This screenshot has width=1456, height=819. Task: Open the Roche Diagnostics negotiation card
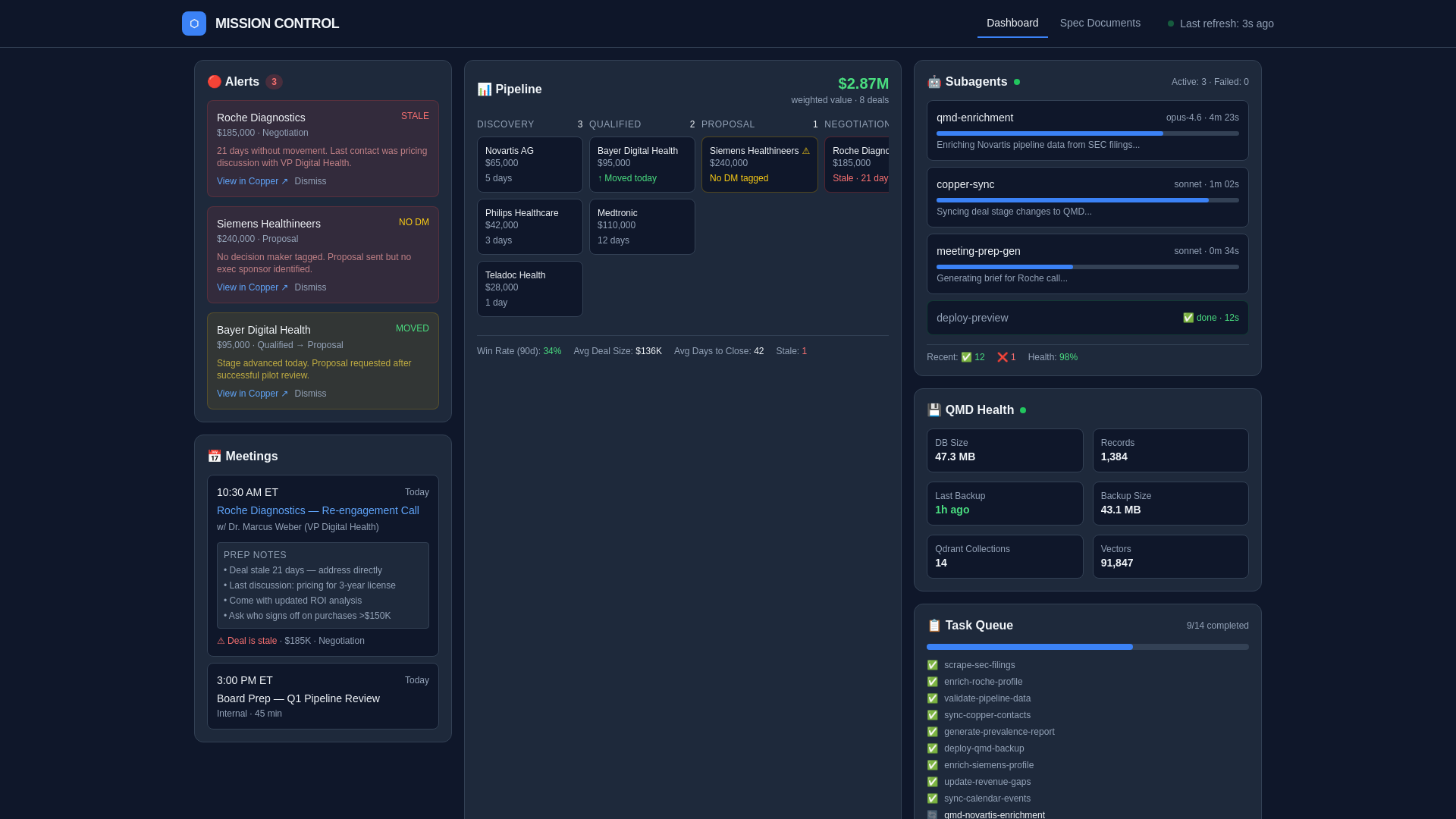click(x=857, y=165)
